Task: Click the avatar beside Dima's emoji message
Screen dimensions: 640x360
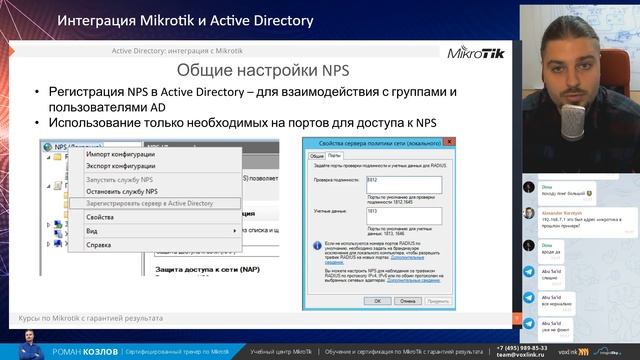Action: tap(529, 187)
